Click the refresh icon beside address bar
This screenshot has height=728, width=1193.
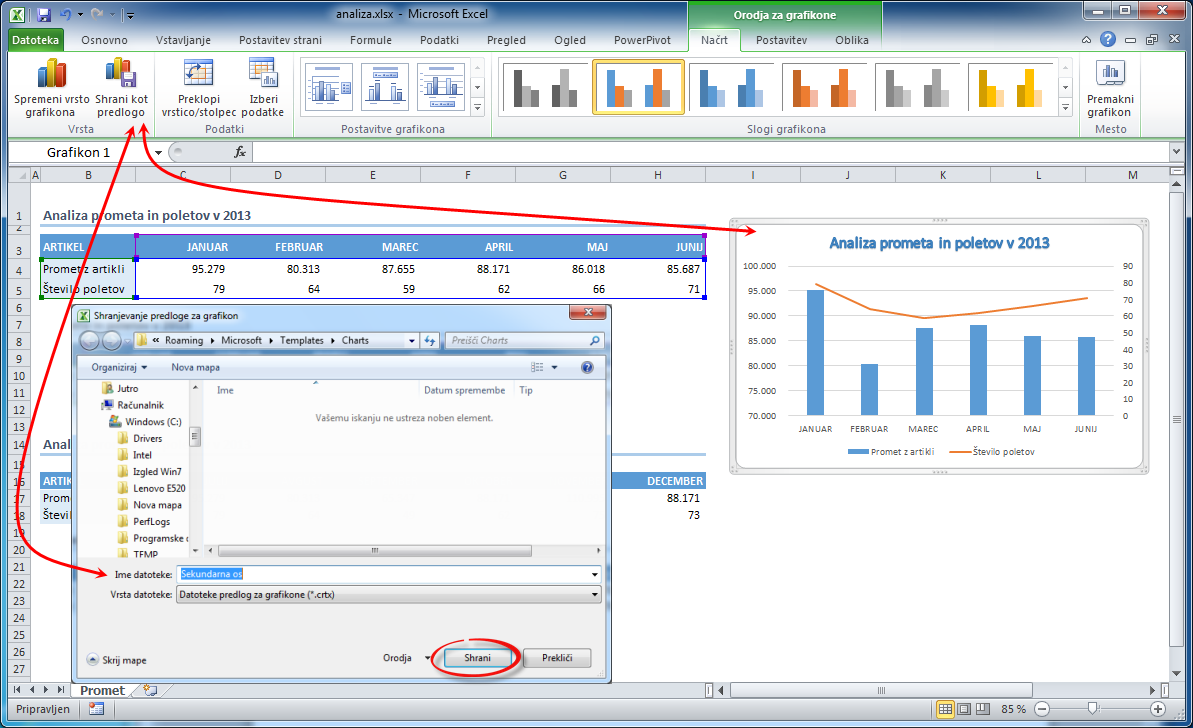click(430, 341)
